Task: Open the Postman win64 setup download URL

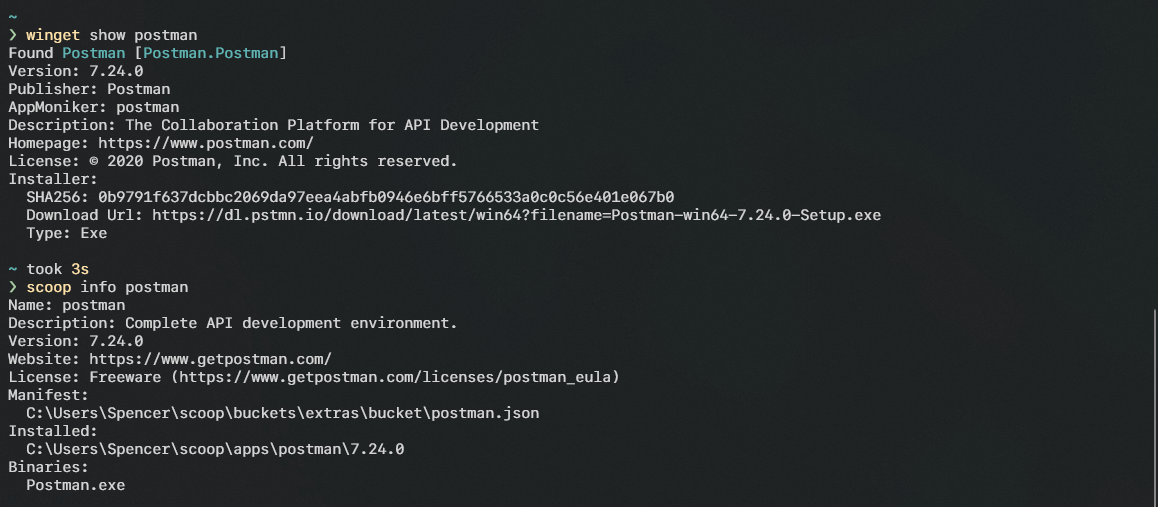Action: click(516, 215)
